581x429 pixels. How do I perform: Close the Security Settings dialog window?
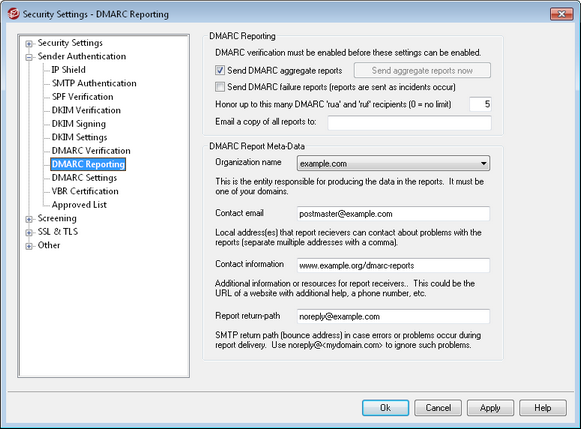point(561,14)
